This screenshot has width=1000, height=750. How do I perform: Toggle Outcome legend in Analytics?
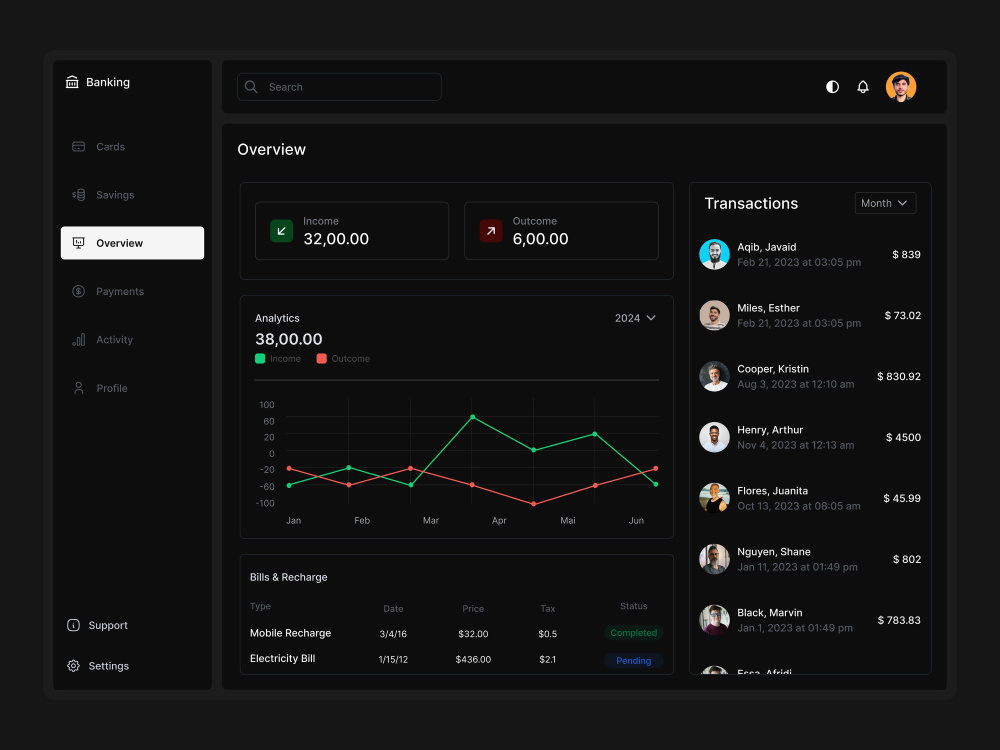pos(343,358)
